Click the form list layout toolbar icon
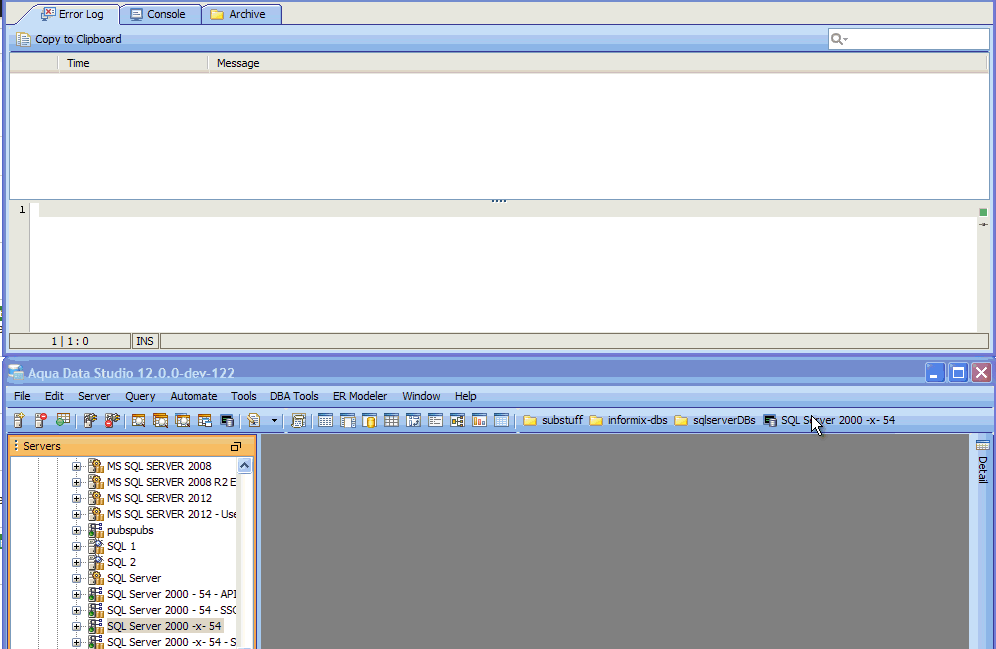This screenshot has width=996, height=649. point(435,420)
